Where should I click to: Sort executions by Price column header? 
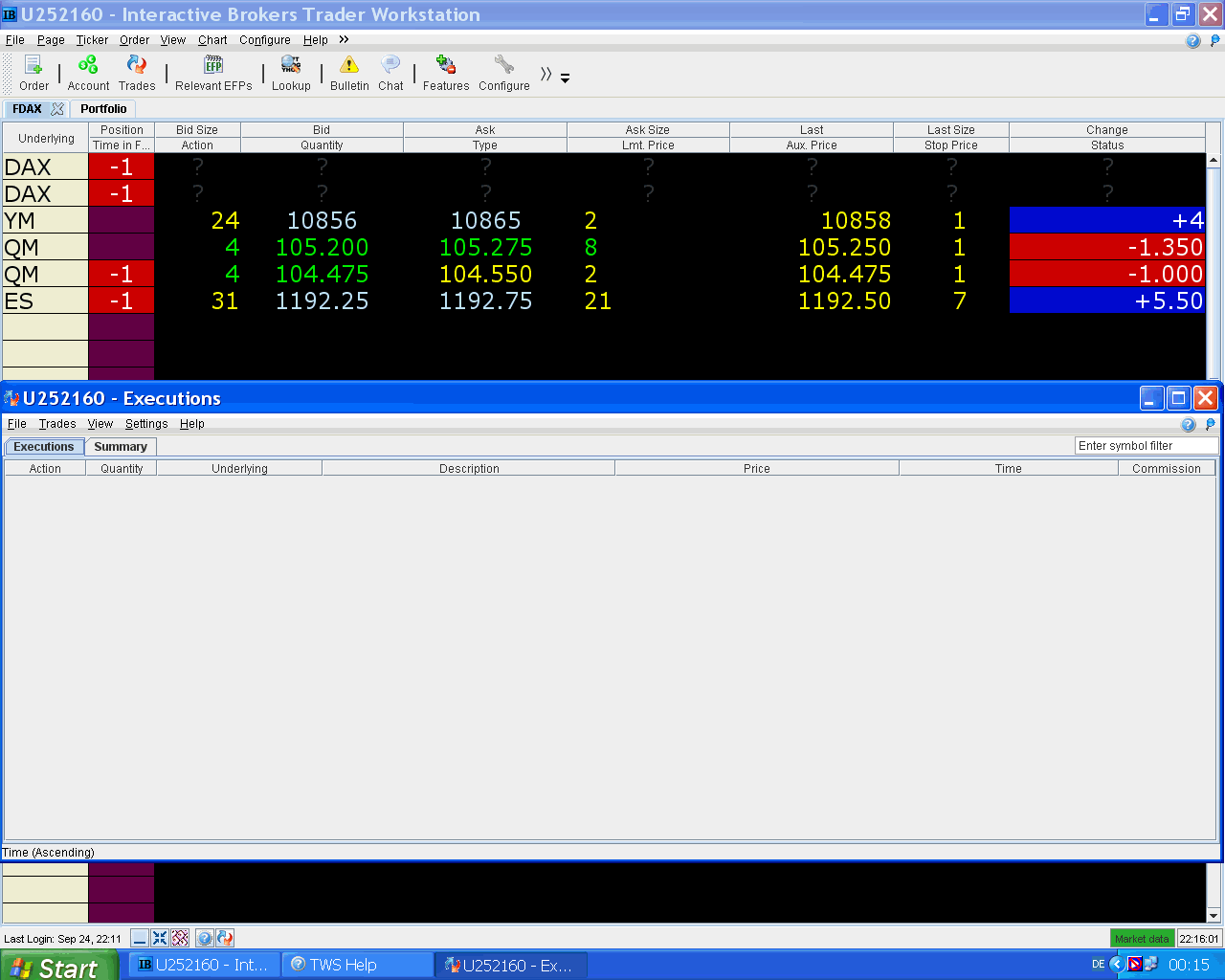coord(757,469)
